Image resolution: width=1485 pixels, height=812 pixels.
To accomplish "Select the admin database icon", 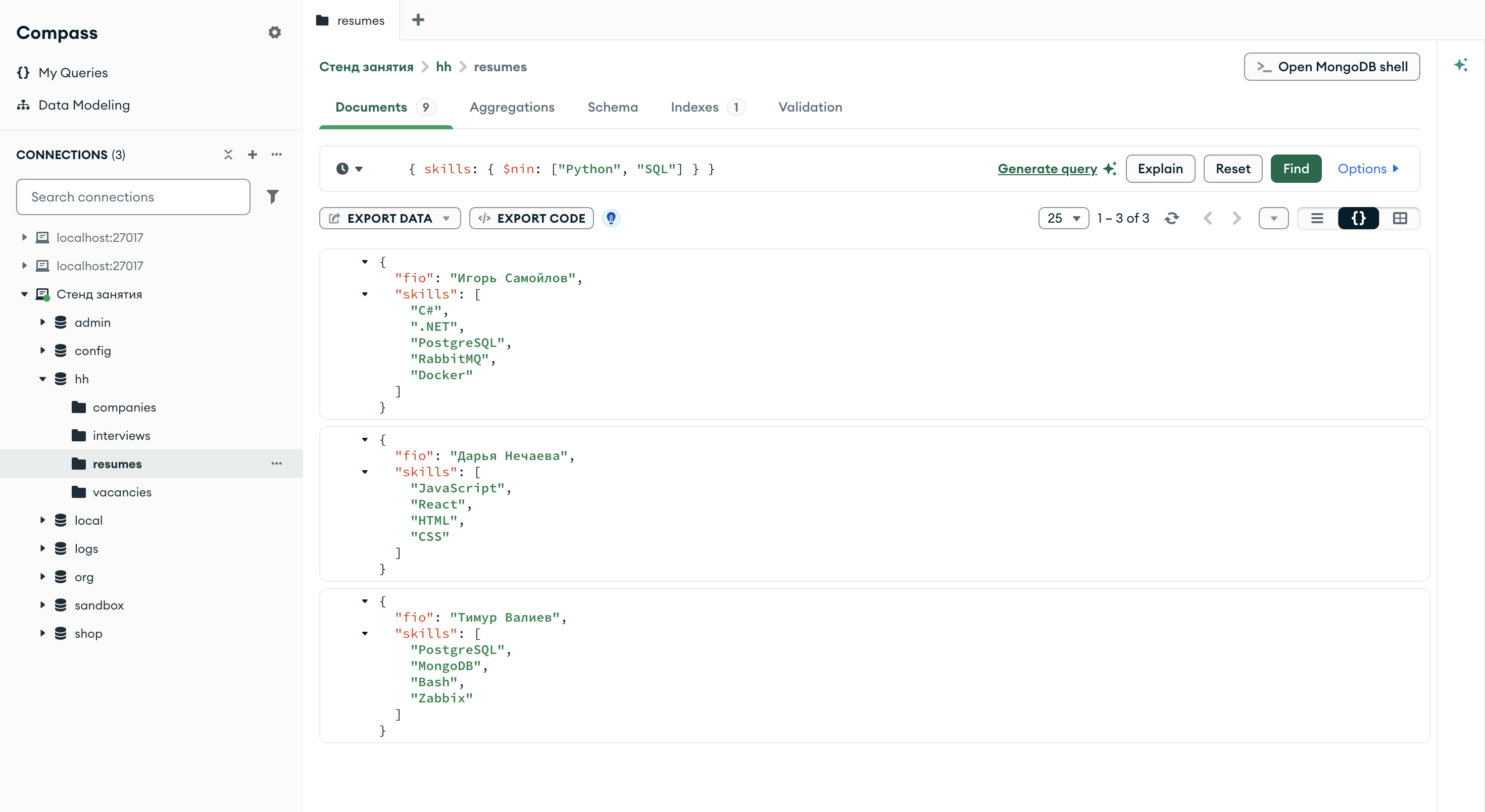I will 61,322.
